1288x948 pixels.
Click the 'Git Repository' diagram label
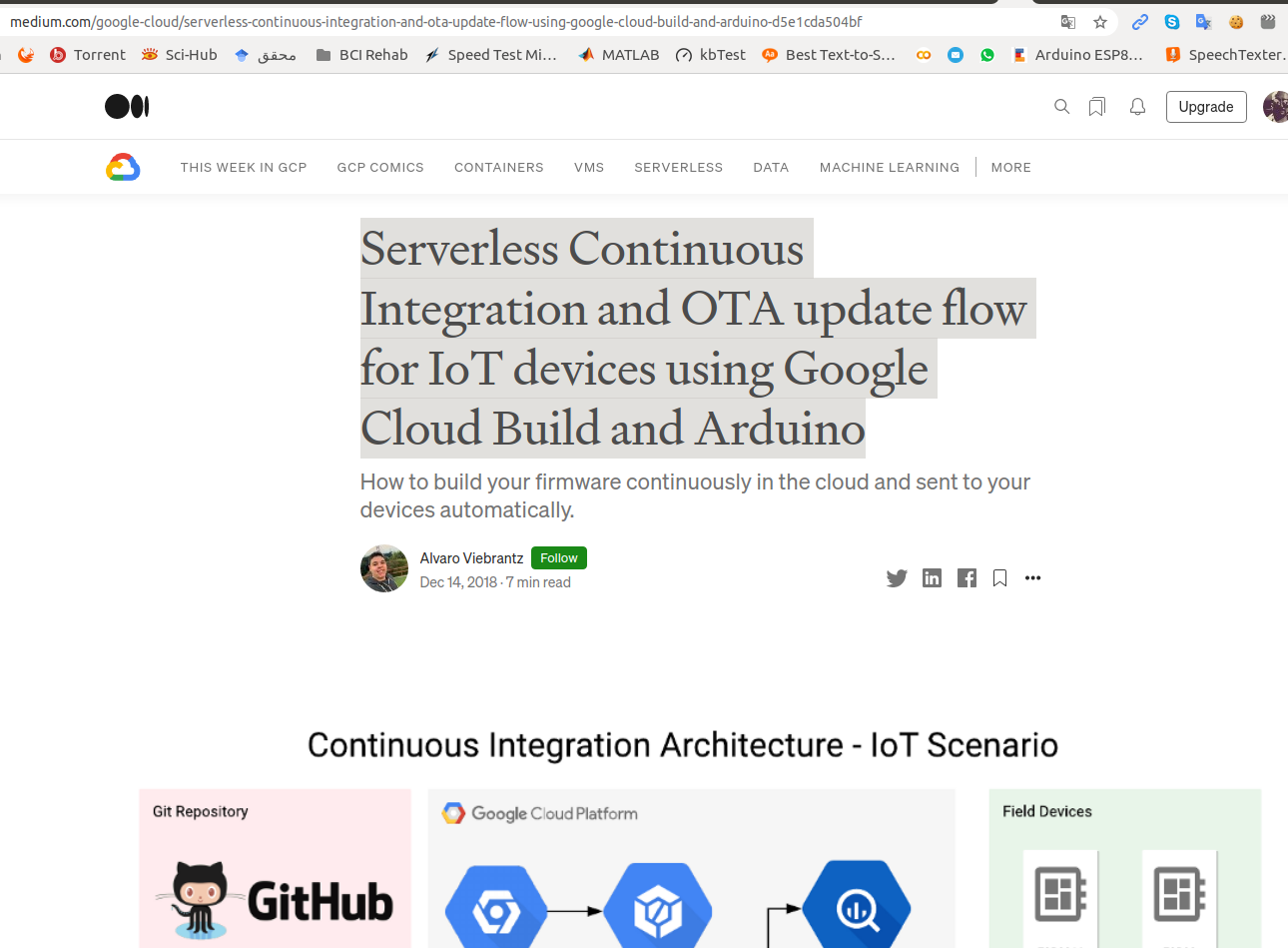201,811
